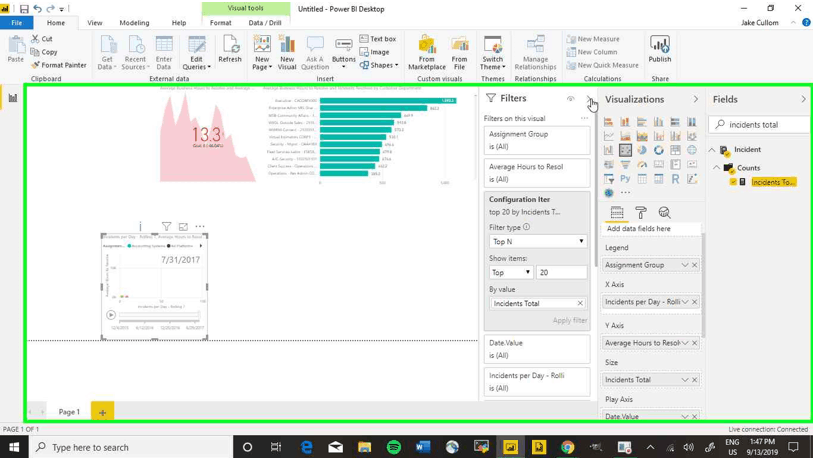Open From Marketplace custom visuals

(427, 53)
